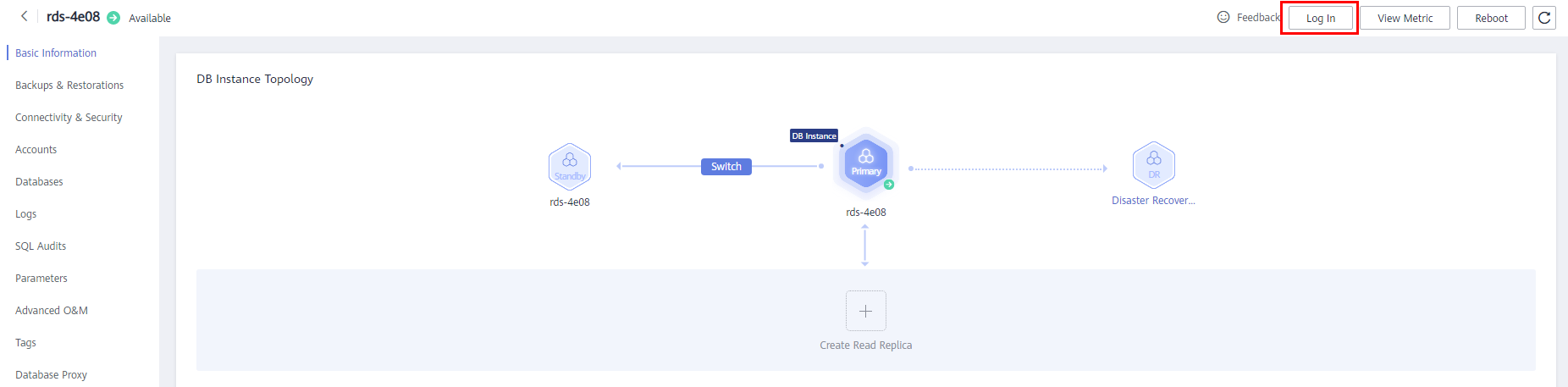Go to Databases in the sidebar

pos(39,182)
